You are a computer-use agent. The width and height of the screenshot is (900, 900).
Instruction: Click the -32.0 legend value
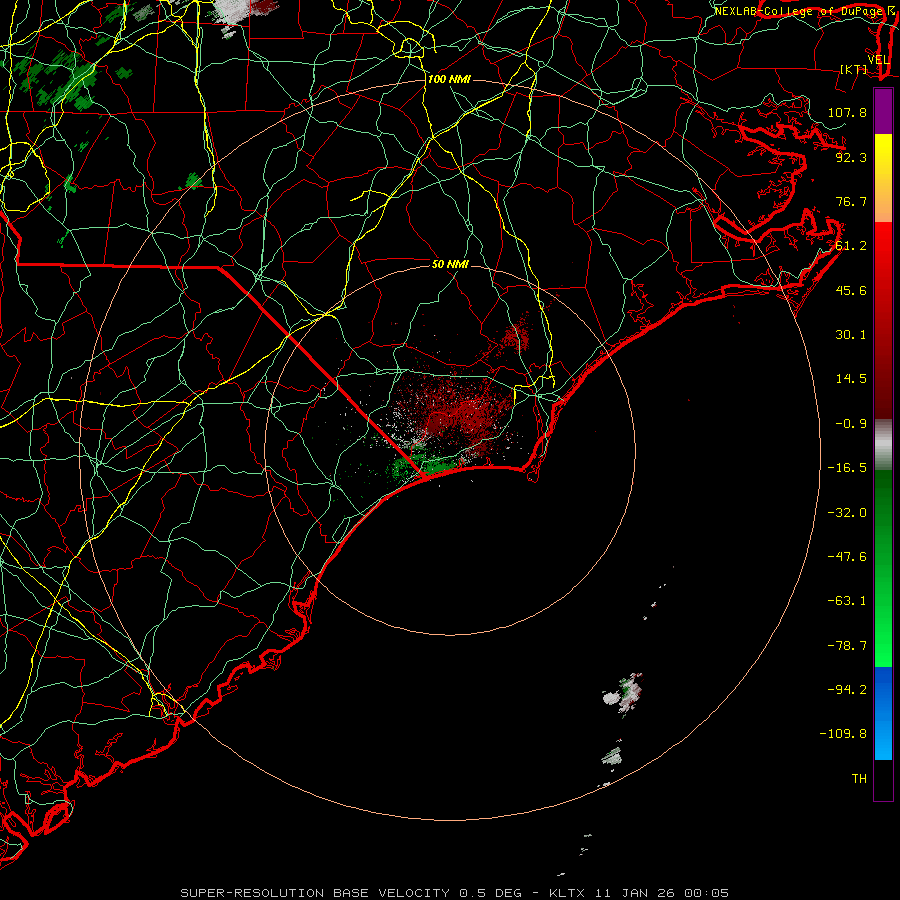click(847, 513)
